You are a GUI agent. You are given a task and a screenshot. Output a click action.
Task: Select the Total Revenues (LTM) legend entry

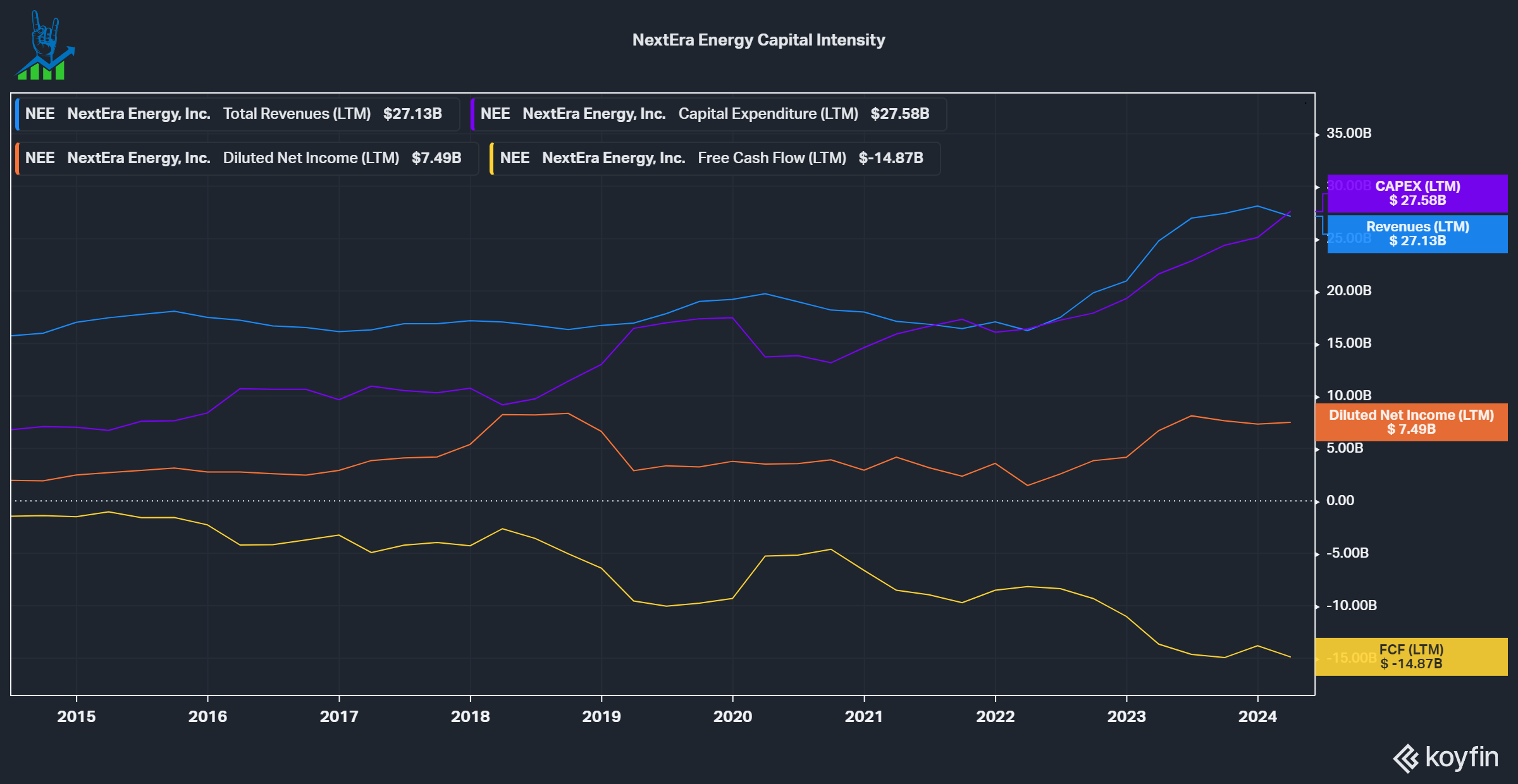[238, 114]
